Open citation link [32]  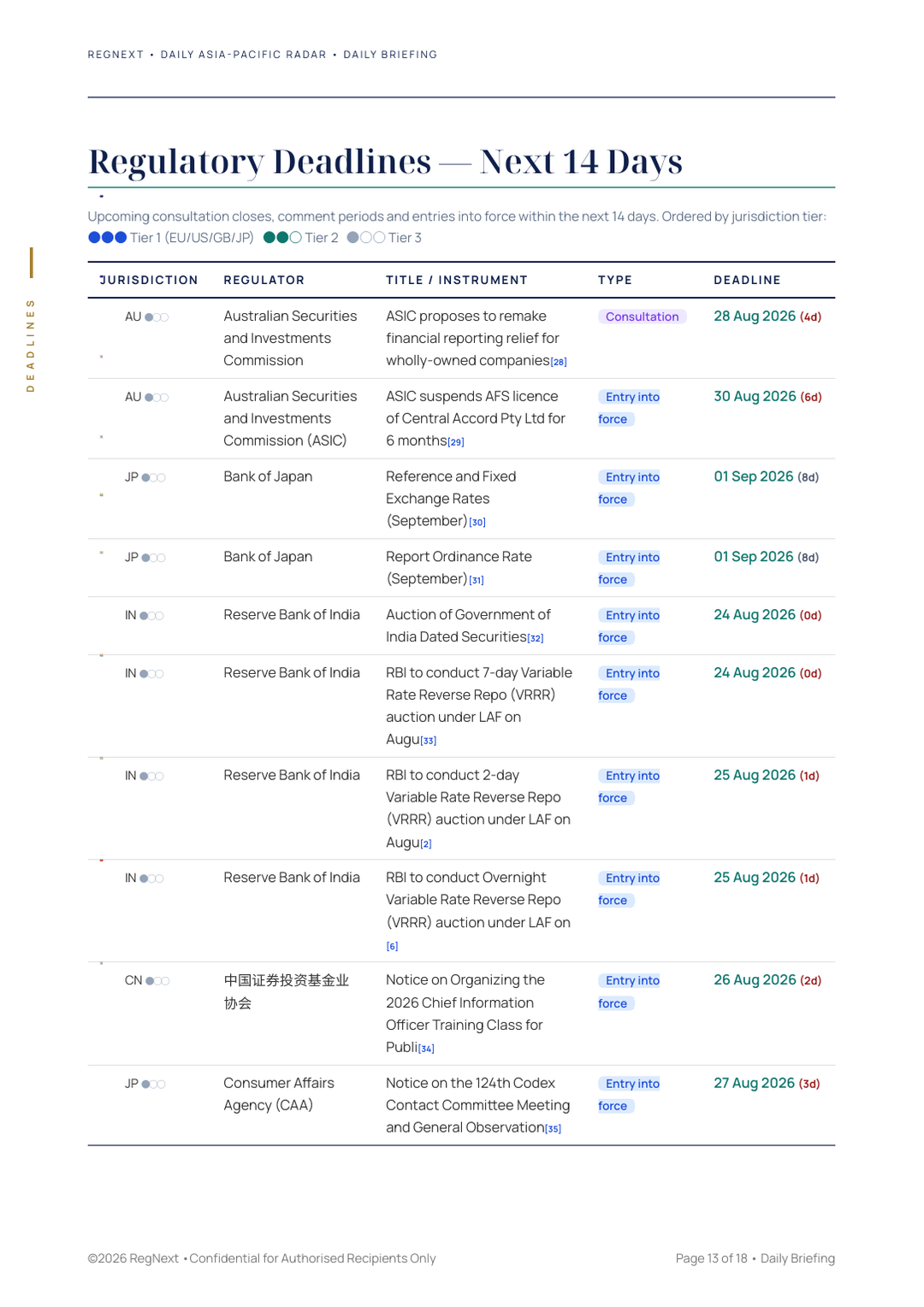[x=536, y=638]
